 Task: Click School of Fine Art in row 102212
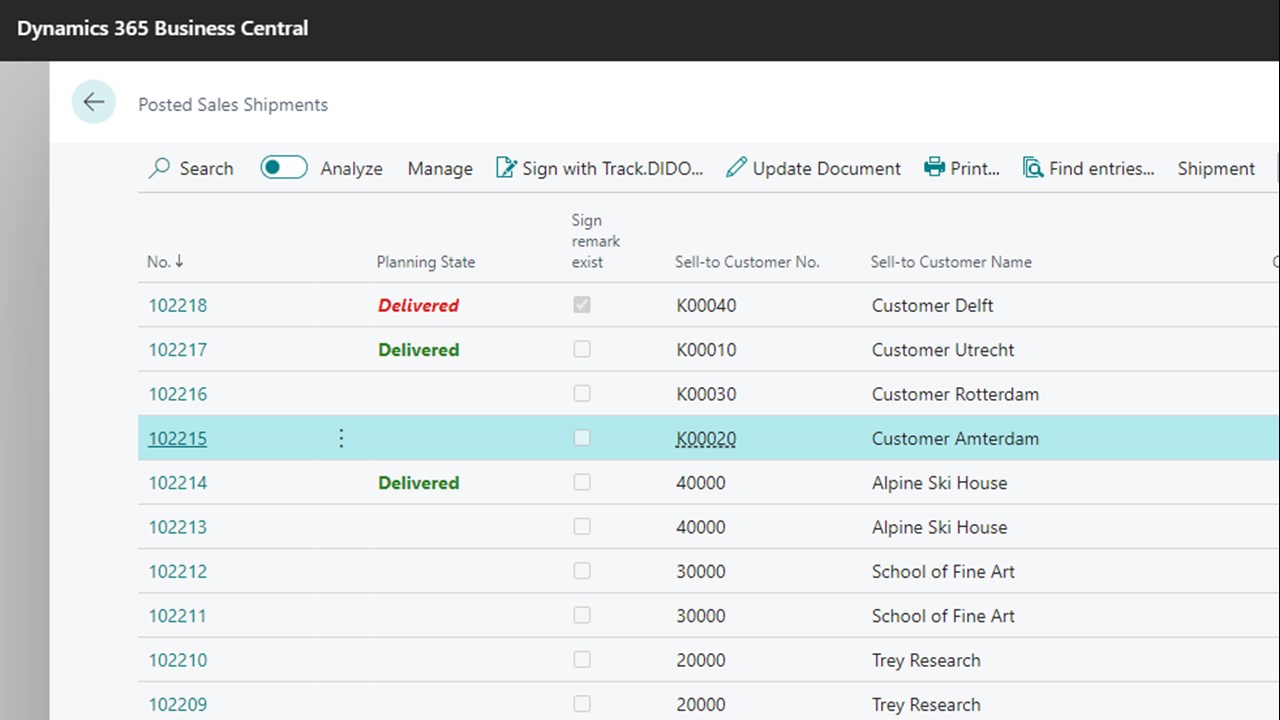[x=943, y=571]
